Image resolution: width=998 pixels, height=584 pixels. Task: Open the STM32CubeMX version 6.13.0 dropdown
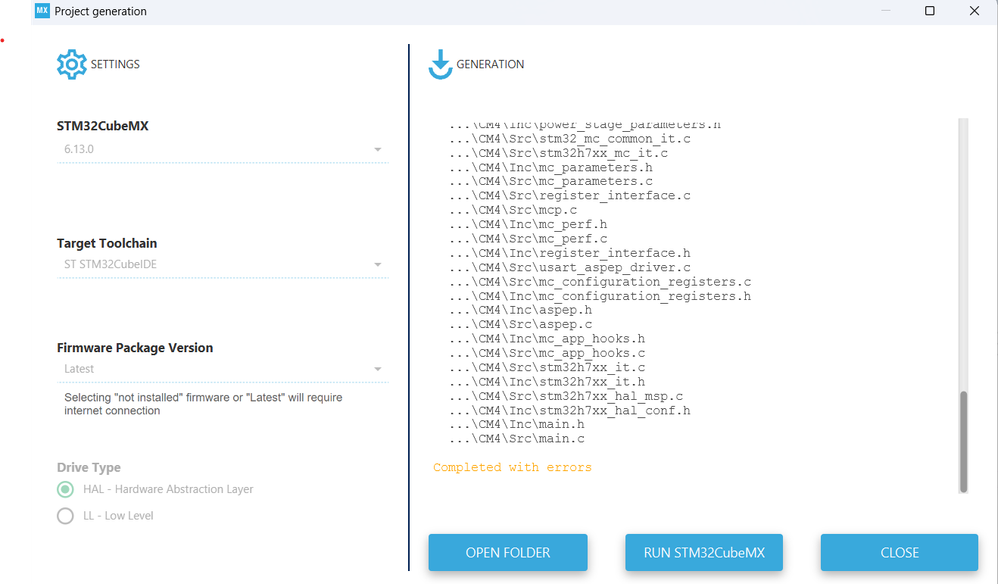(222, 149)
